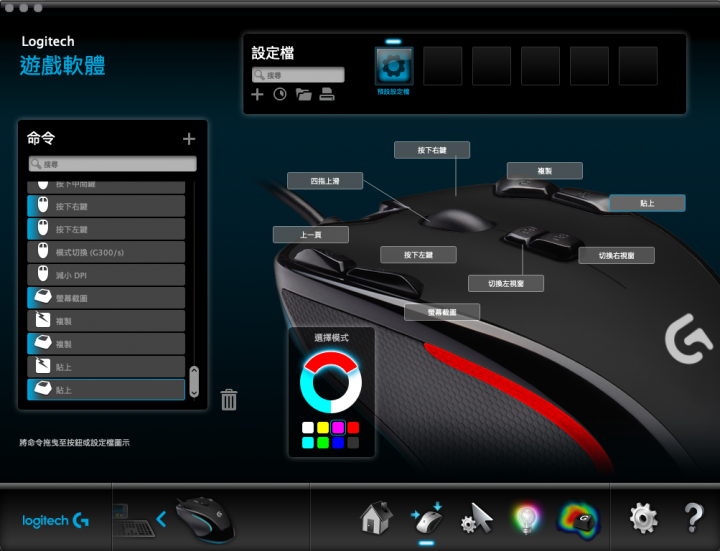720x551 pixels.
Task: Click the 上一頁 button label on mouse
Action: click(x=311, y=235)
